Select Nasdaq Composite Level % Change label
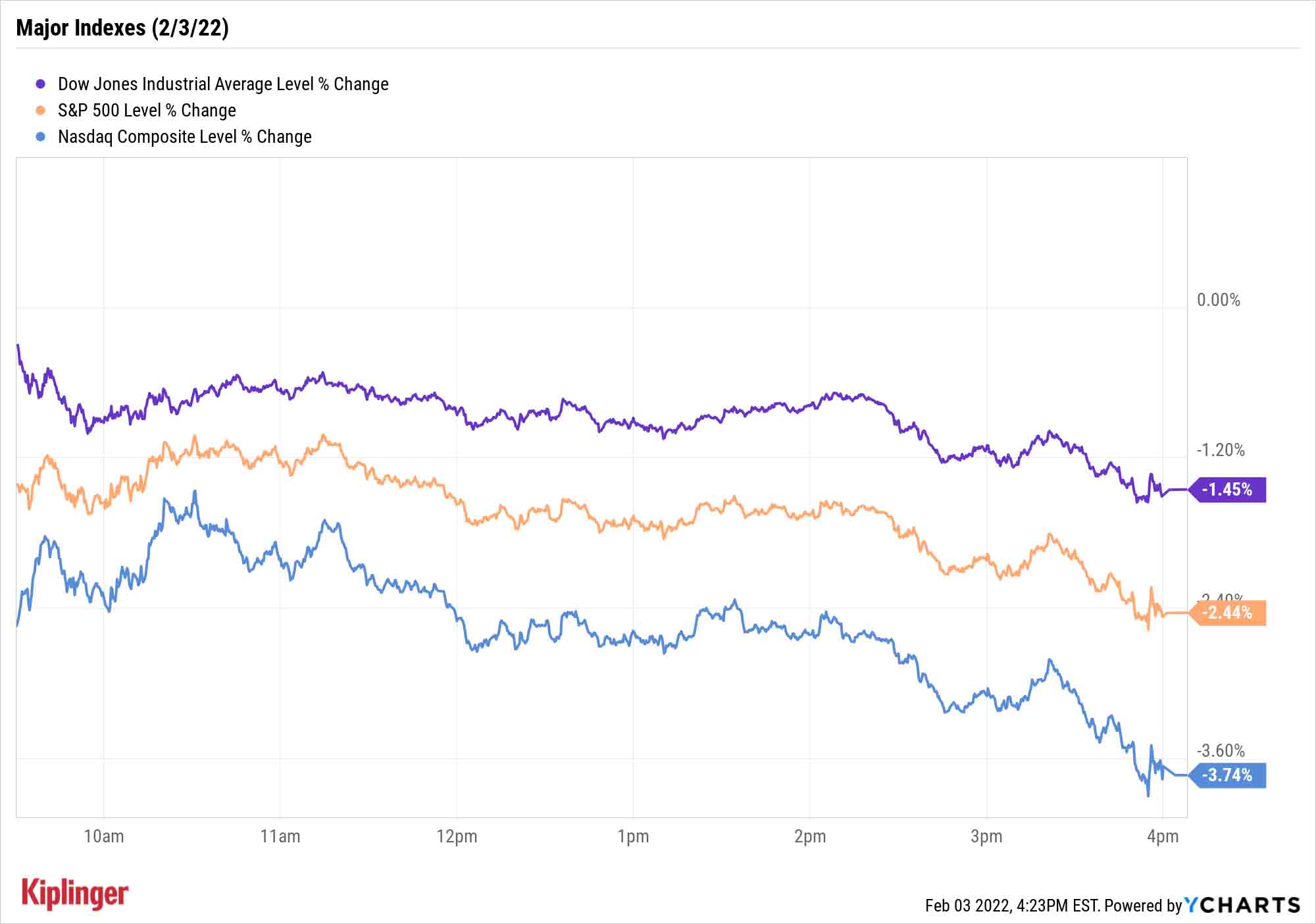1316x924 pixels. pyautogui.click(x=185, y=137)
